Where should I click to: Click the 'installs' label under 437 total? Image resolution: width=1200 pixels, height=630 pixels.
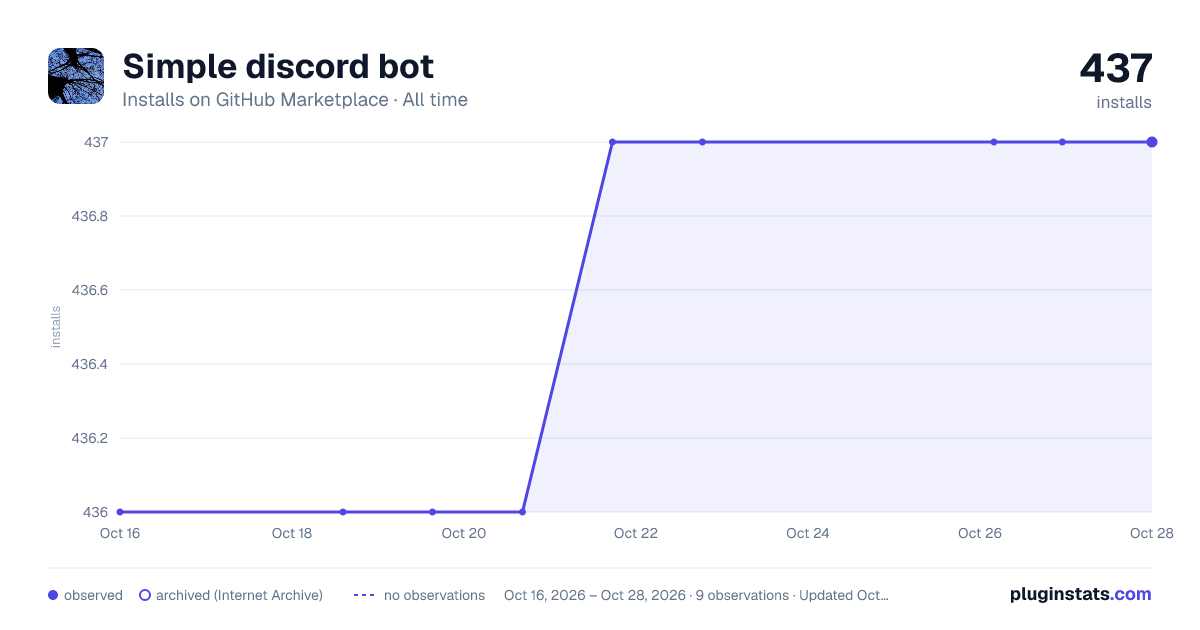click(1124, 102)
